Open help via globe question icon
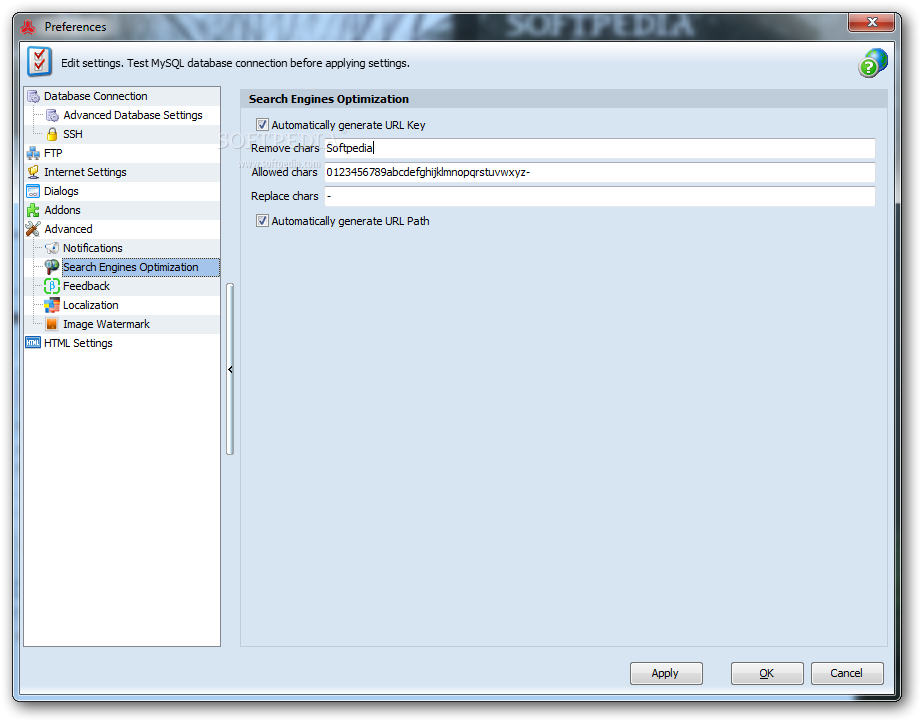This screenshot has height=722, width=922. click(x=873, y=63)
